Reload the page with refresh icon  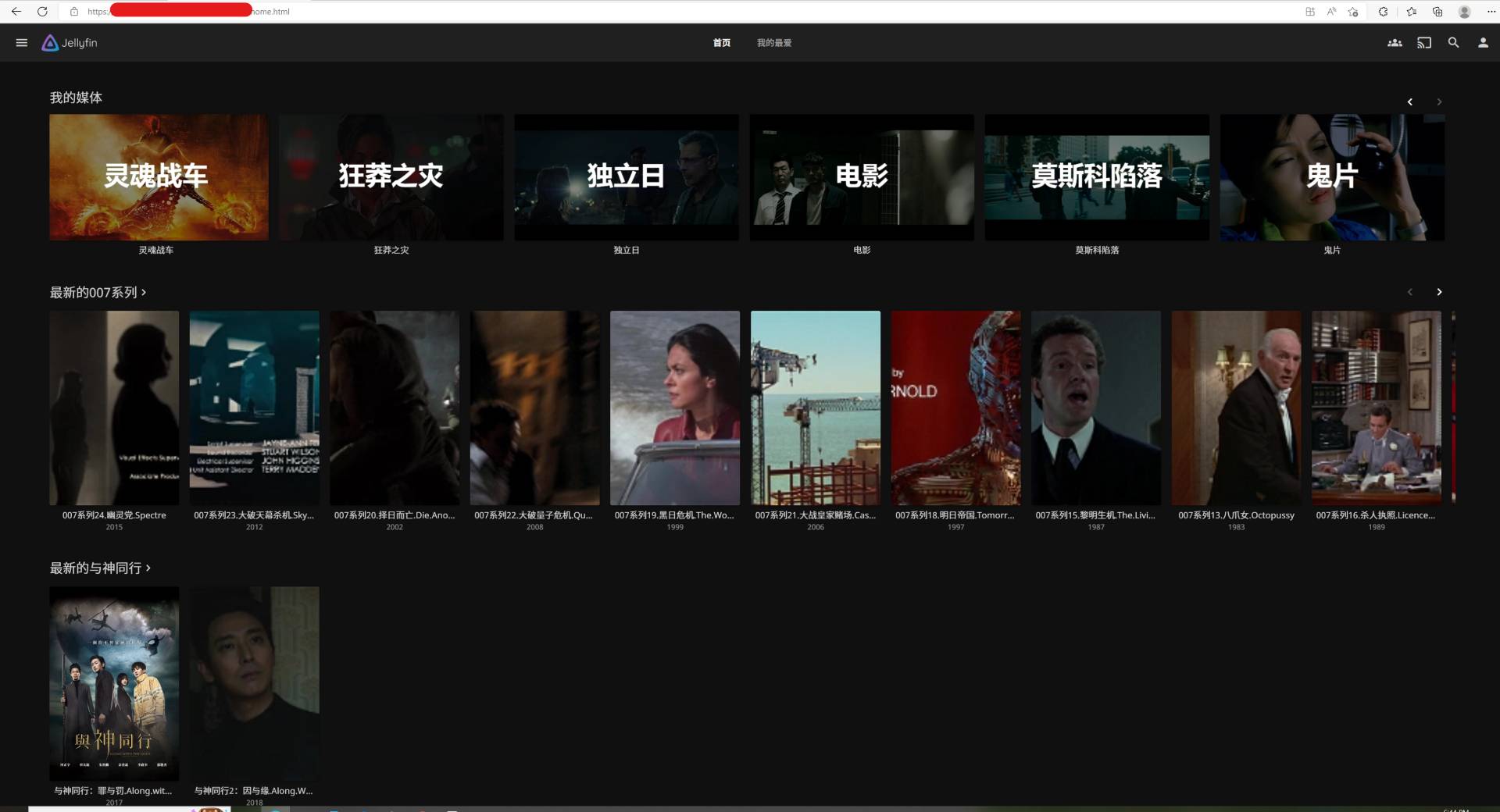[42, 12]
